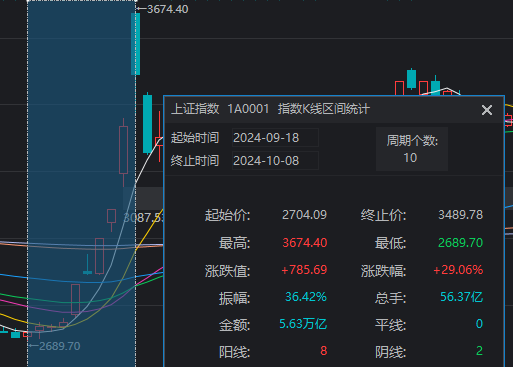
Task: Click the 1A0001 index code
Action: (248, 109)
